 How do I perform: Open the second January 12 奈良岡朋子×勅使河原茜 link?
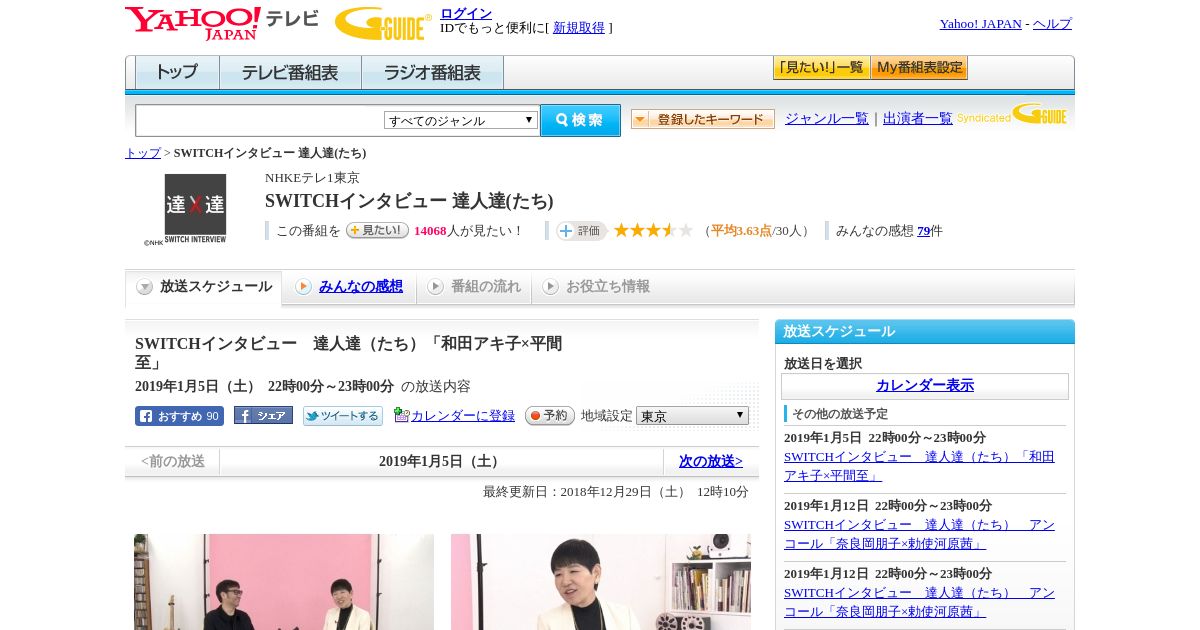[919, 602]
